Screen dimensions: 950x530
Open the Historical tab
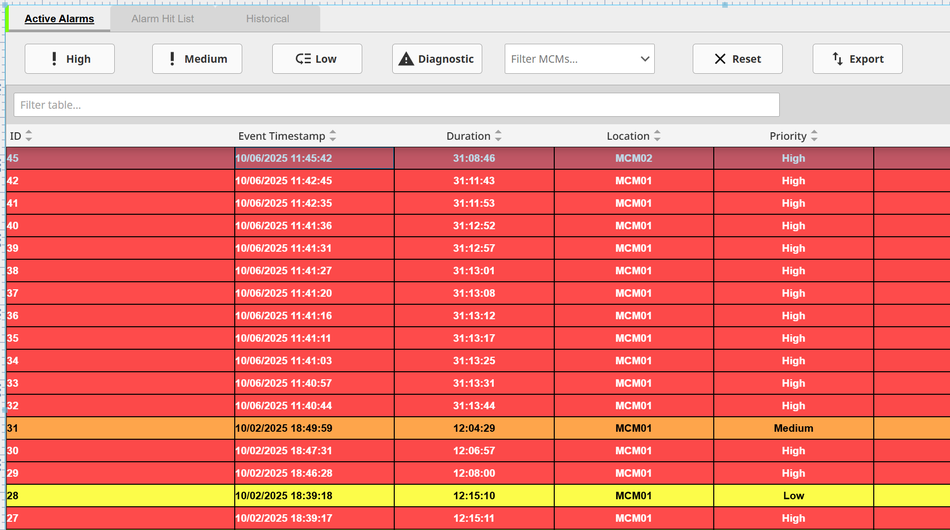(x=267, y=19)
